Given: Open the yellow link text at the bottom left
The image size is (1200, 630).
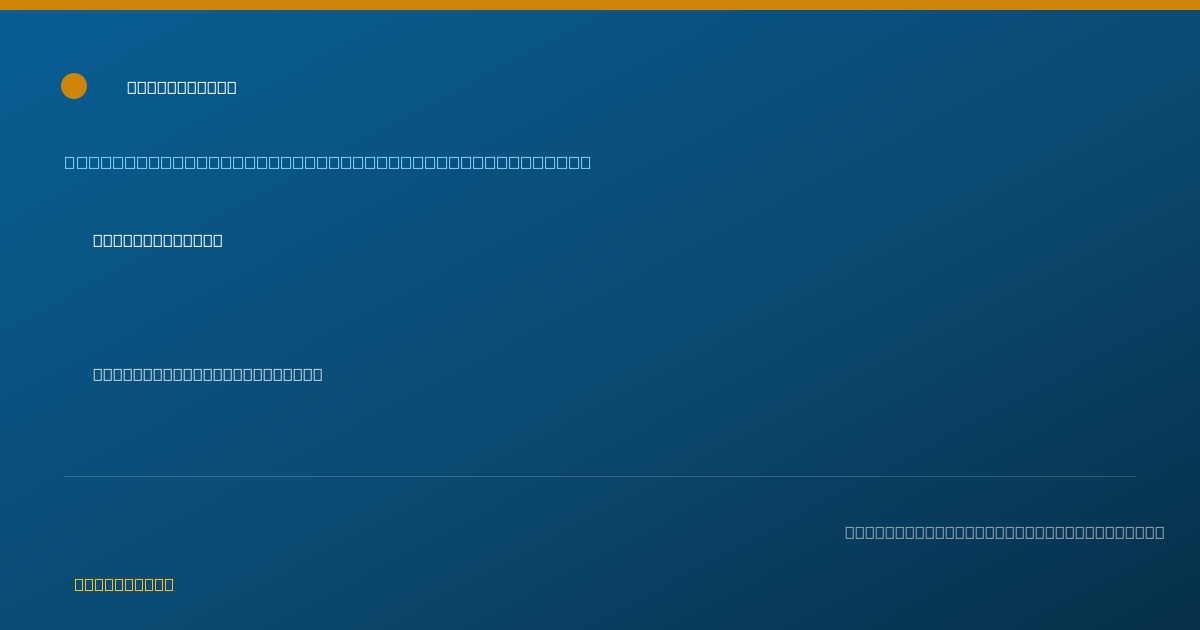Looking at the screenshot, I should click(124, 584).
